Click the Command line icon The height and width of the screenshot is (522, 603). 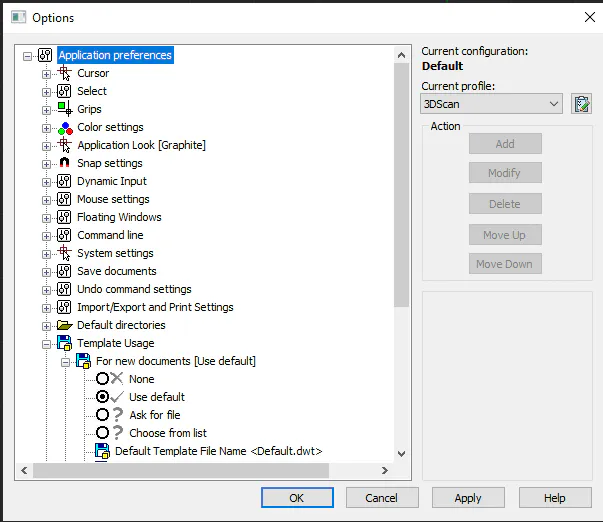coord(64,235)
